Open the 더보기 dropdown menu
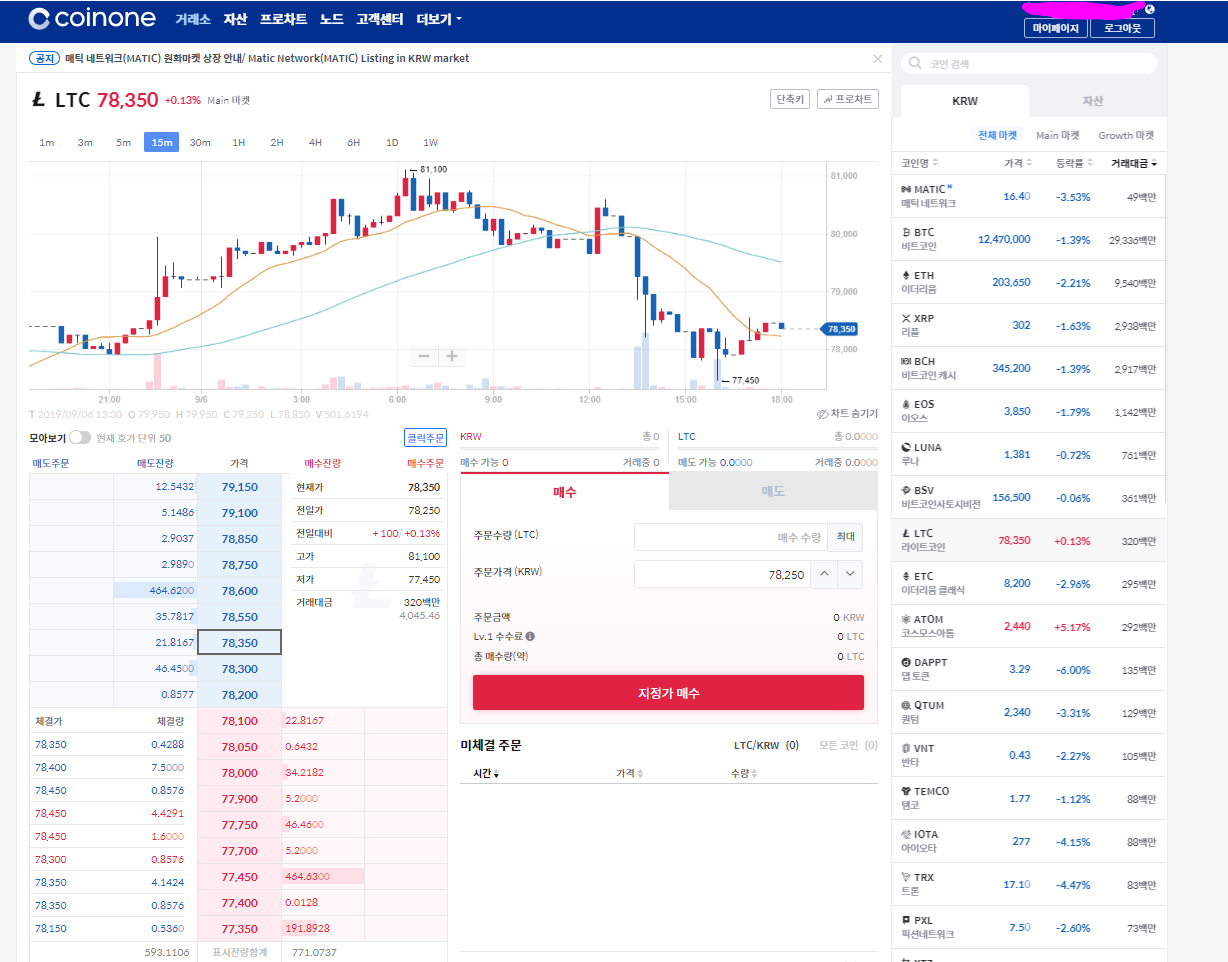 point(439,19)
